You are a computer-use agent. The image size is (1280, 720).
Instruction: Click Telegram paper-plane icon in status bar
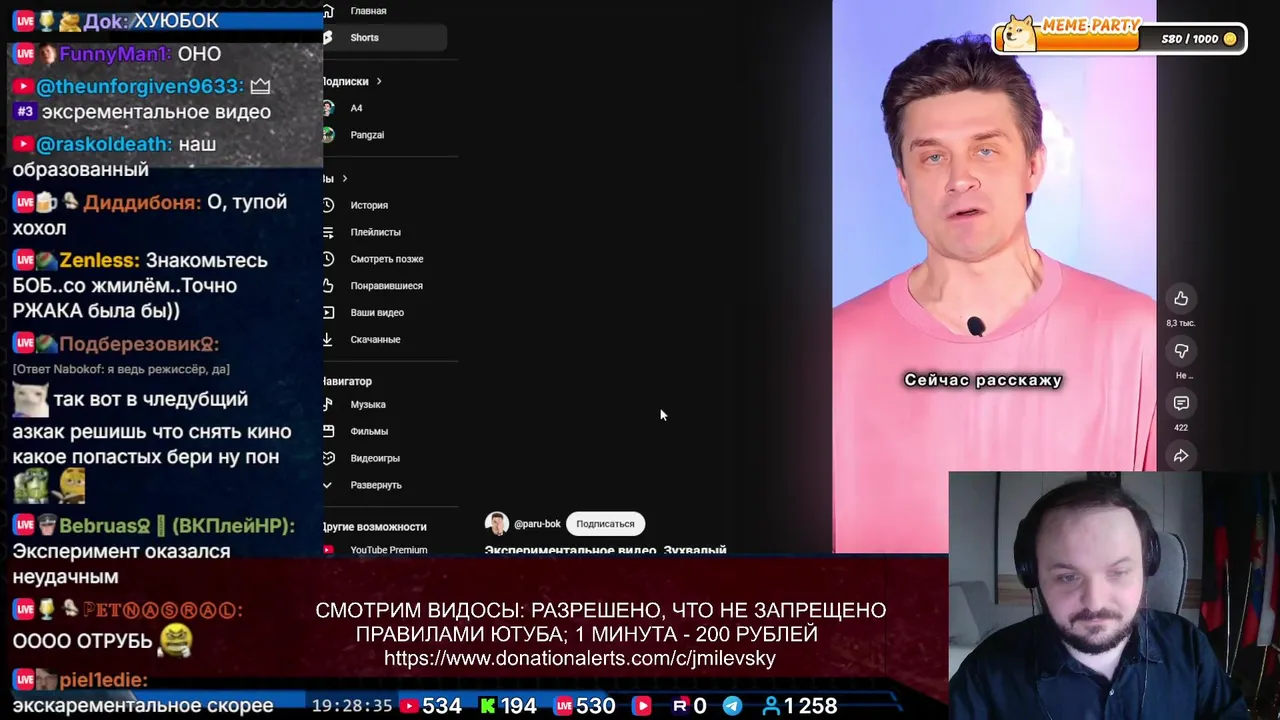(x=732, y=706)
